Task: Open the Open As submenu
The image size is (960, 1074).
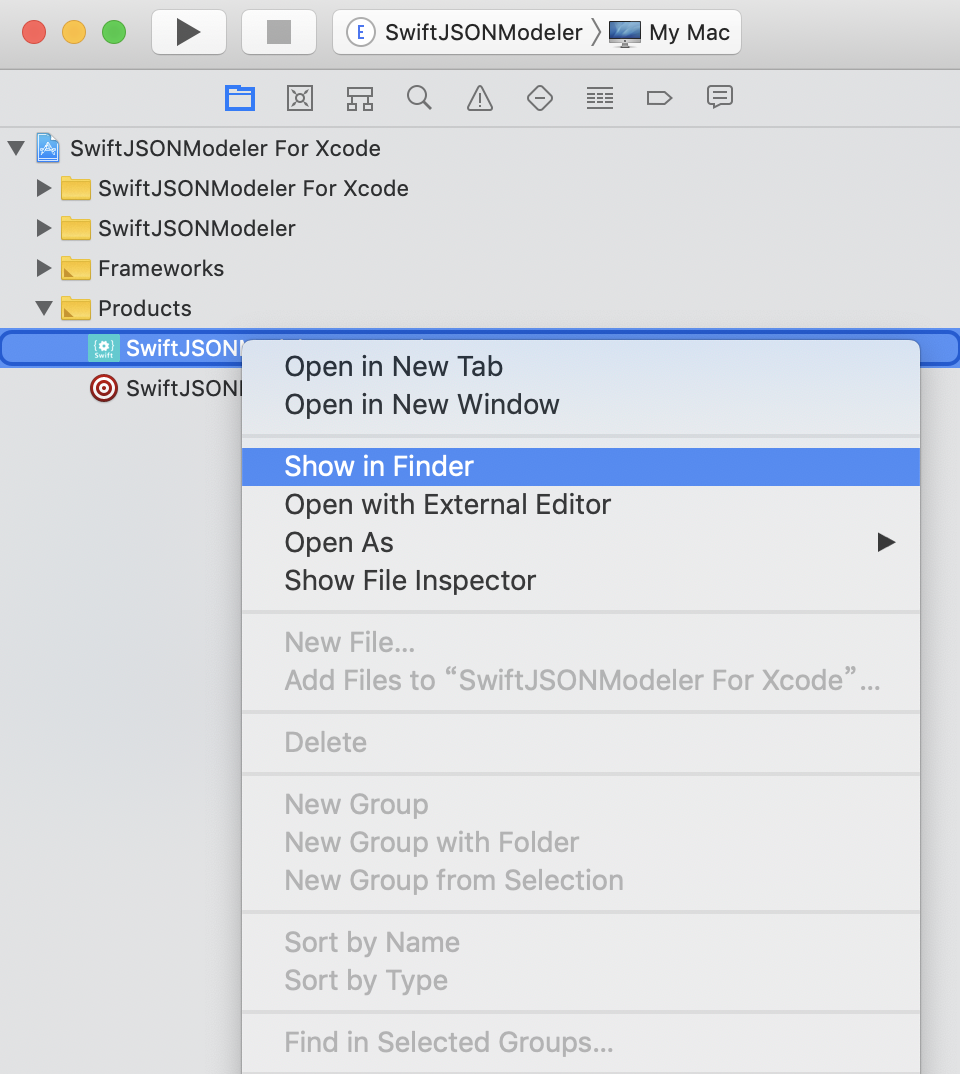Action: pos(581,542)
